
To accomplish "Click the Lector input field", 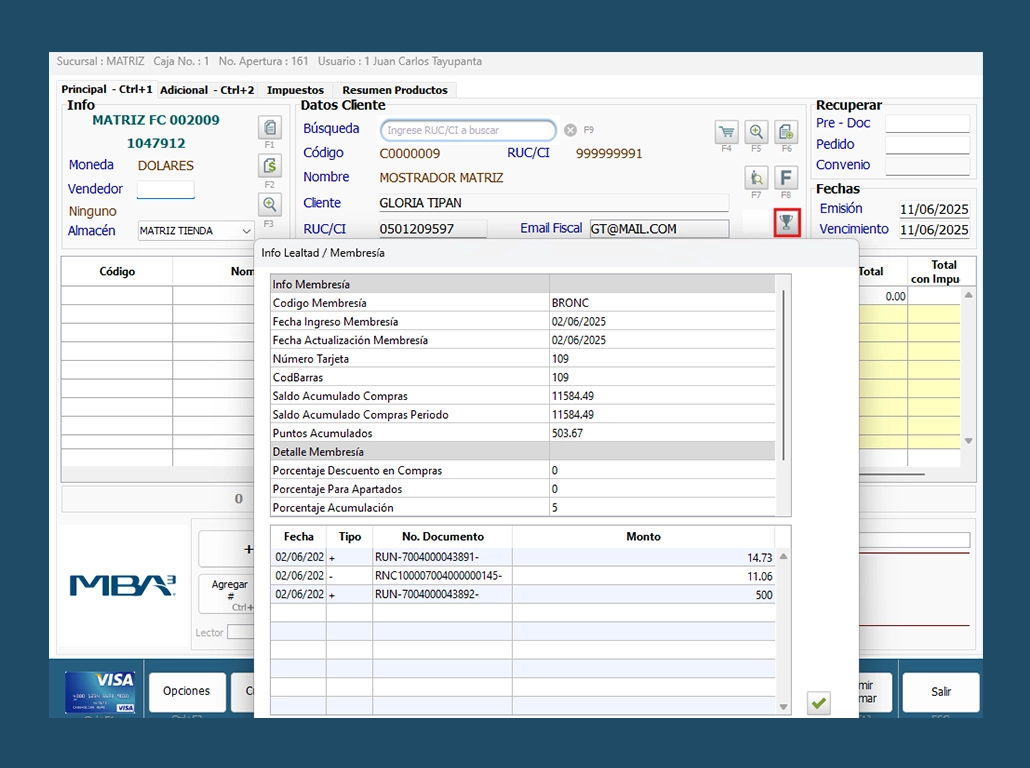I will [x=240, y=632].
